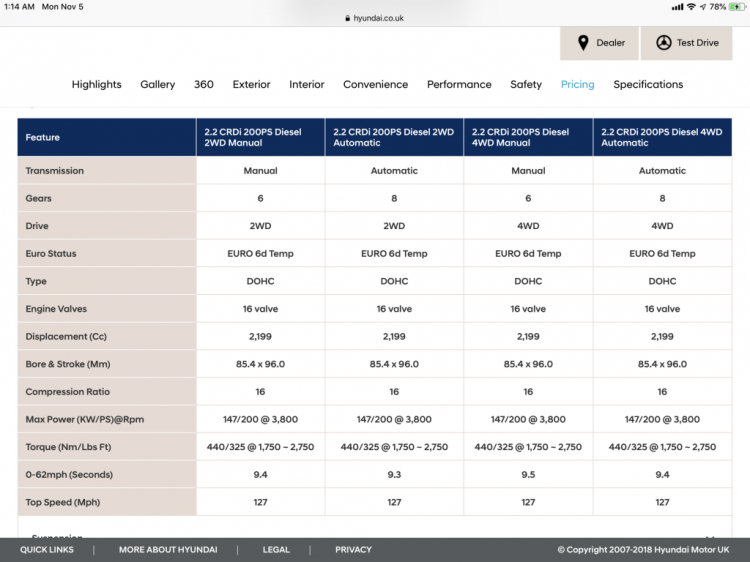The image size is (750, 562).
Task: Open the Specifications tab
Action: (x=648, y=85)
